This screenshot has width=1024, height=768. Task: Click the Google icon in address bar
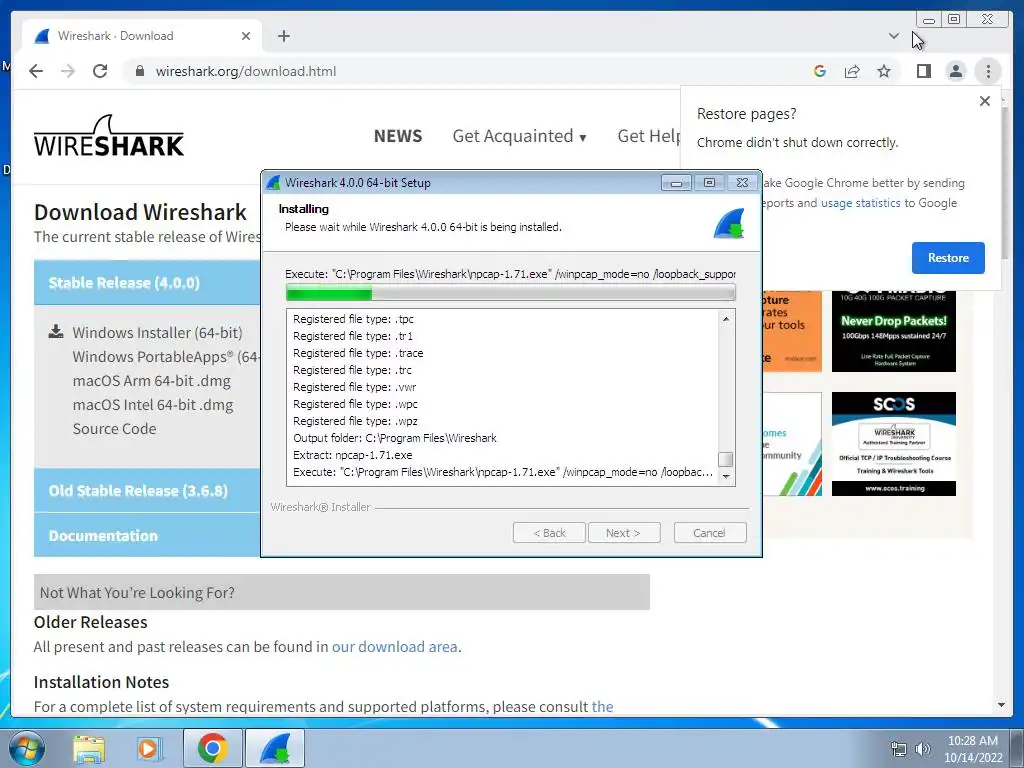point(820,71)
